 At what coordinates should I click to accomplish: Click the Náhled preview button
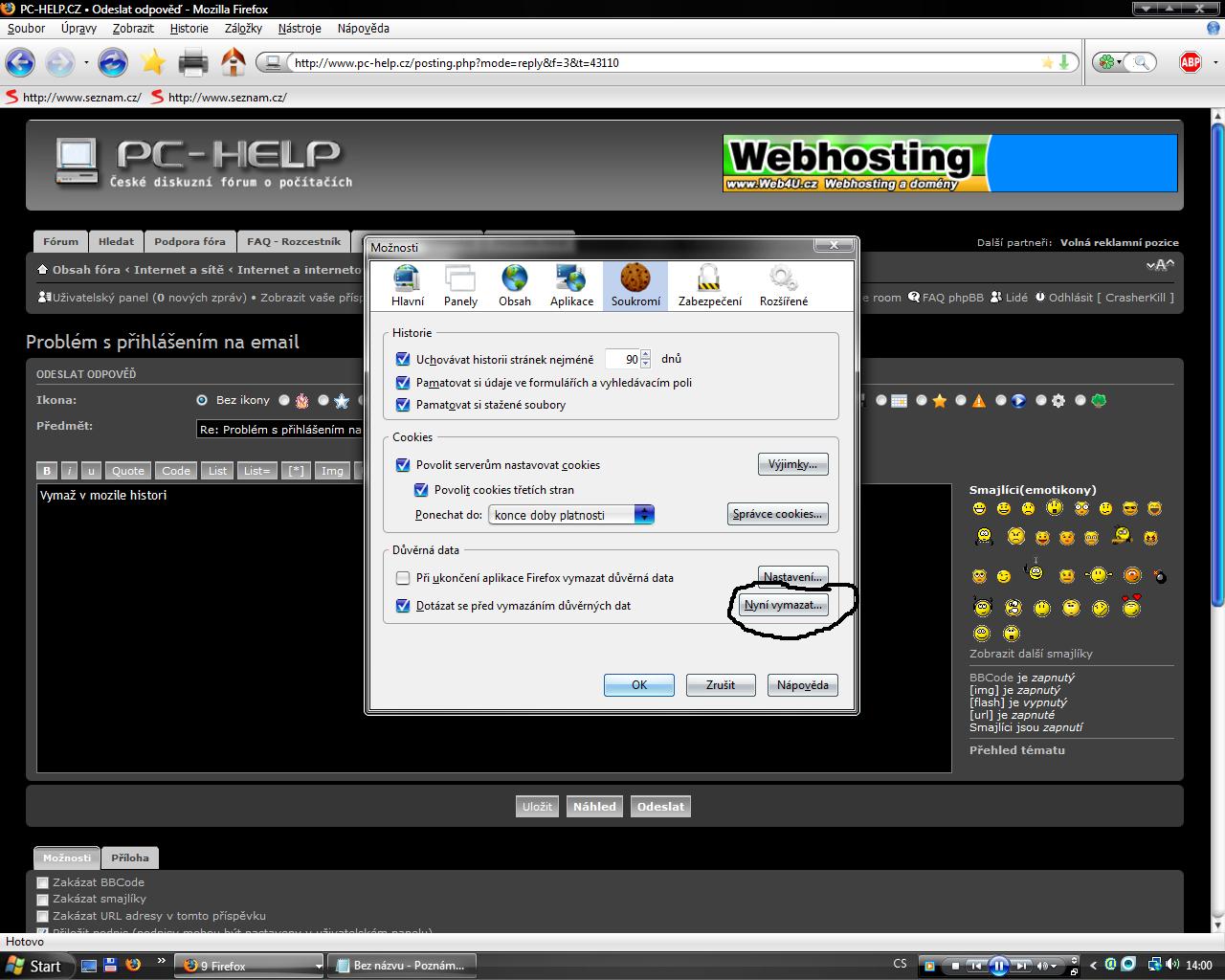(594, 807)
